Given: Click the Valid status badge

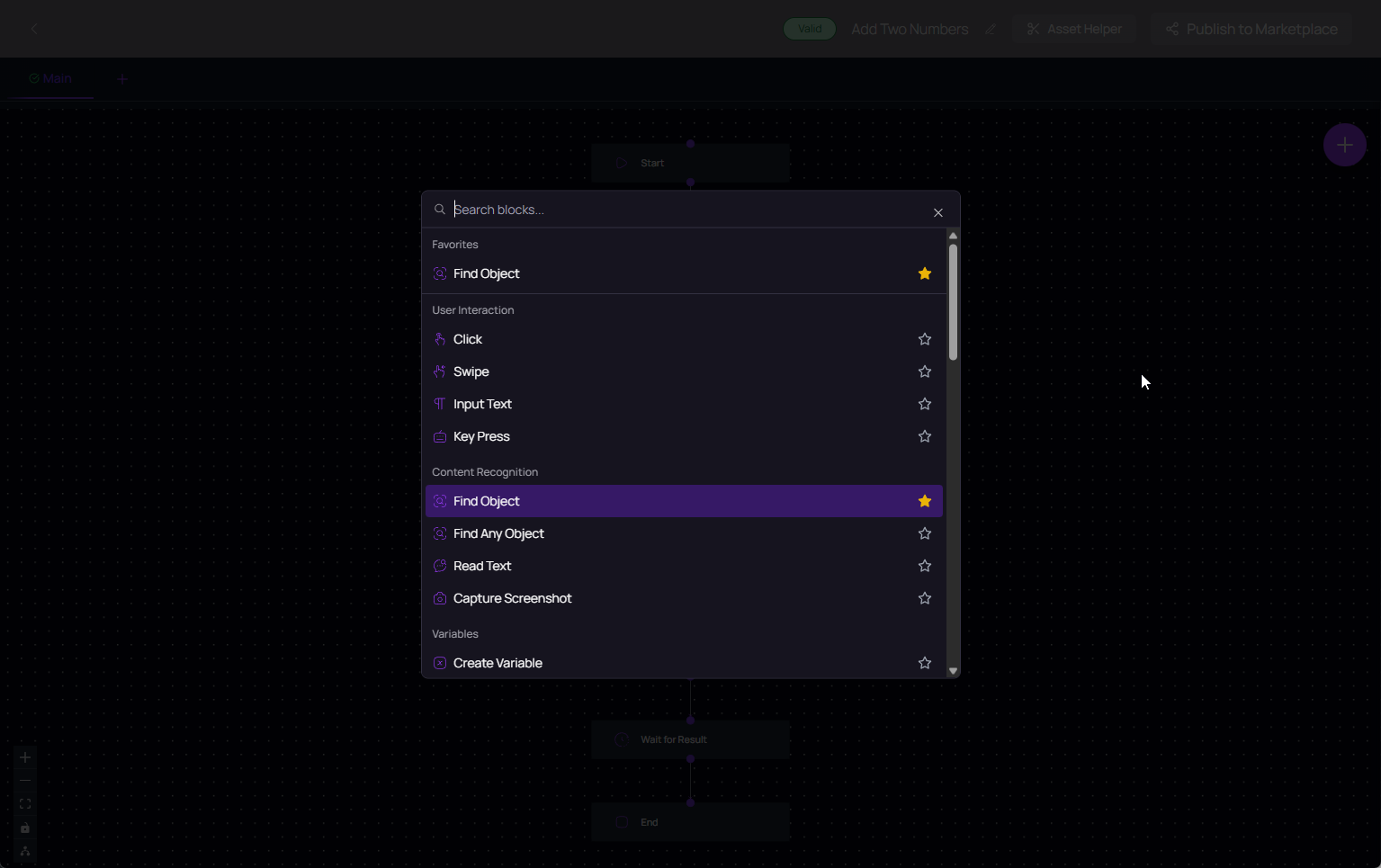Looking at the screenshot, I should click(808, 28).
